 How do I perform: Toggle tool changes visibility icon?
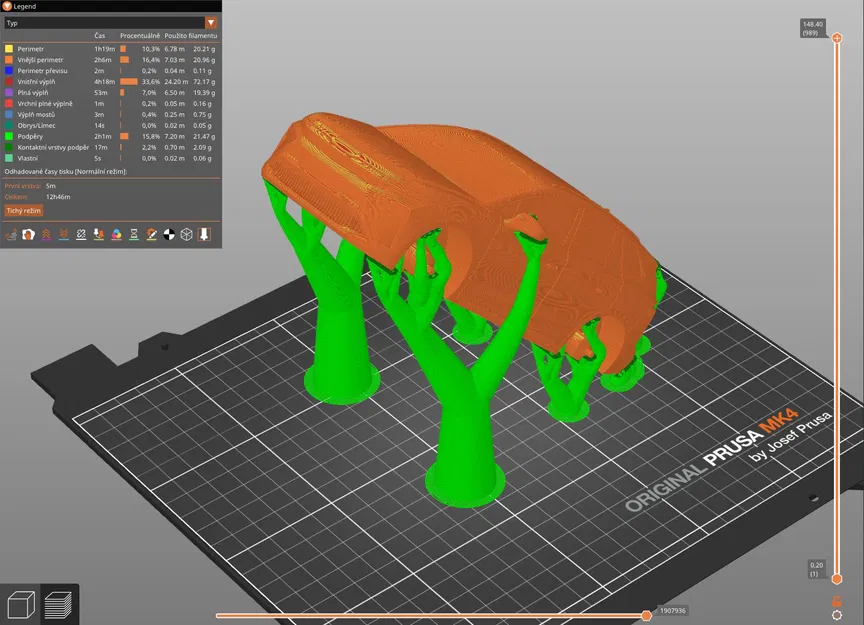click(99, 235)
